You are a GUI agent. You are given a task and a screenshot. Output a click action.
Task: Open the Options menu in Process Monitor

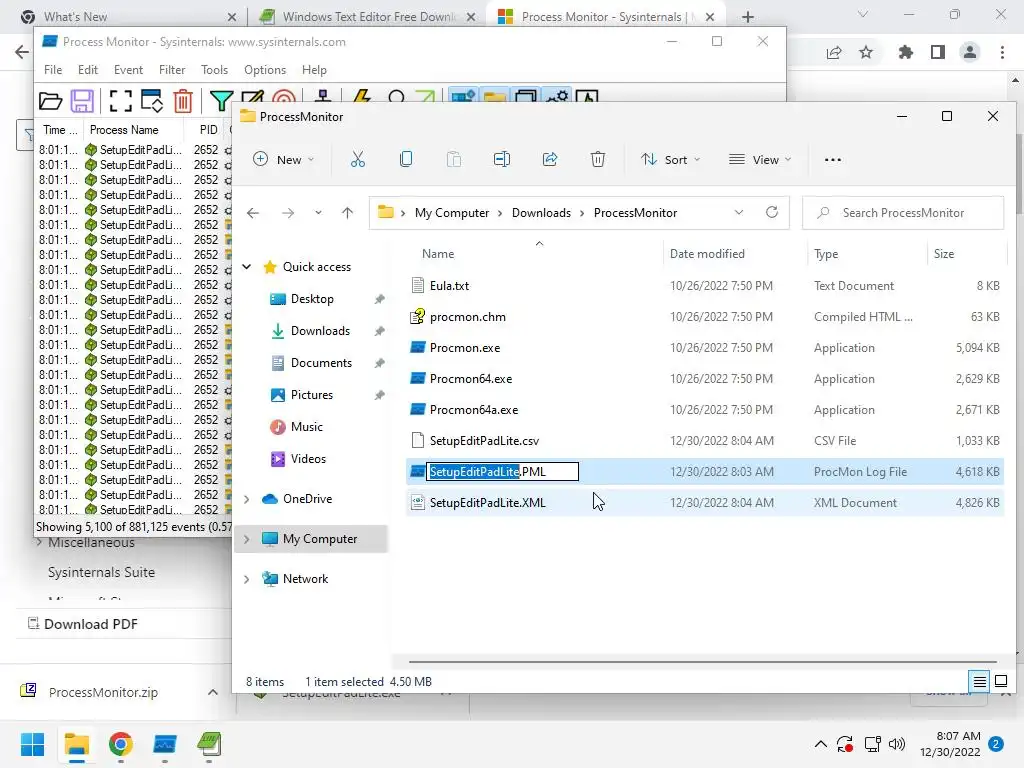pos(264,70)
